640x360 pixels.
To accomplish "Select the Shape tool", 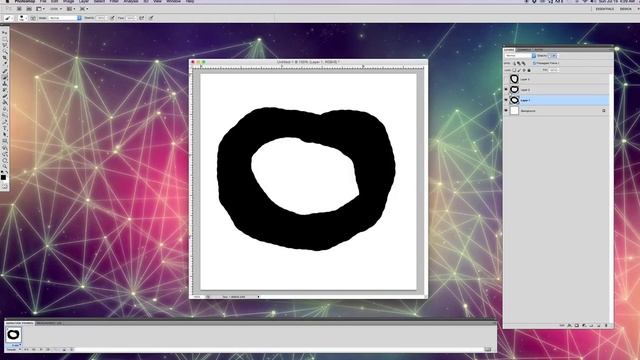I will 4,141.
